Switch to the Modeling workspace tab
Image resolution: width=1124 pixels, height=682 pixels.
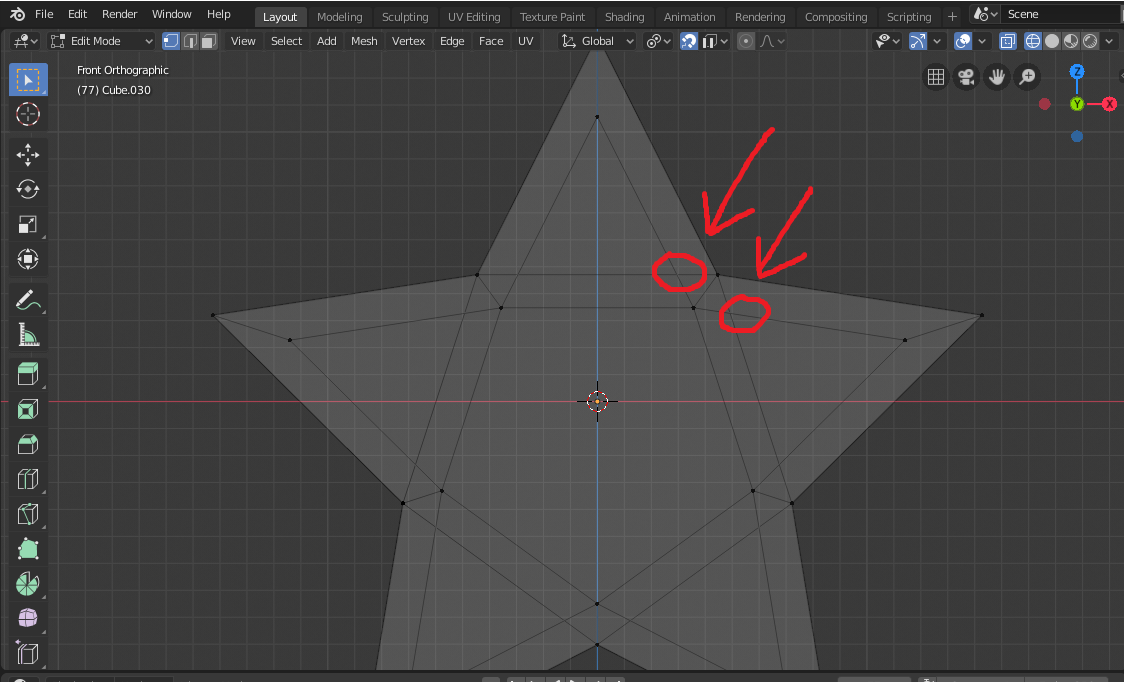click(x=340, y=16)
